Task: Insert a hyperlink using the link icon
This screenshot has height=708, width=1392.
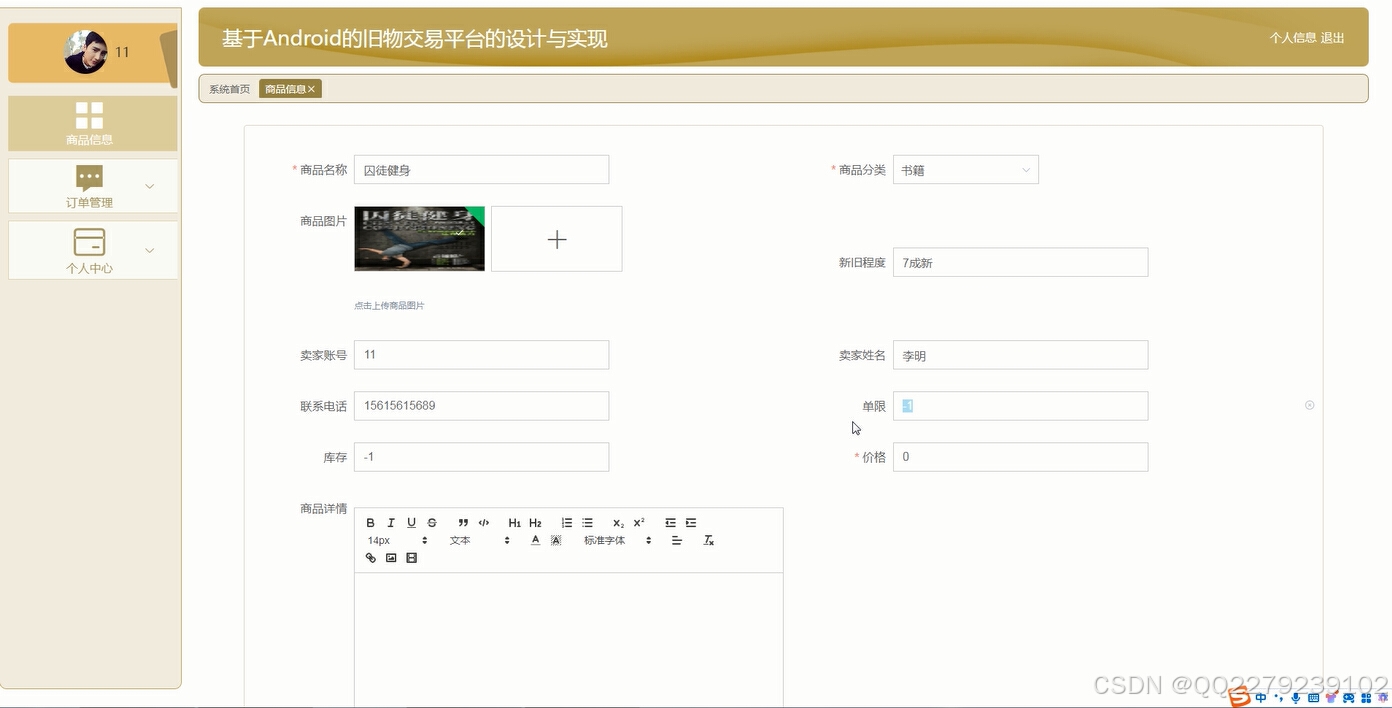Action: pyautogui.click(x=370, y=557)
